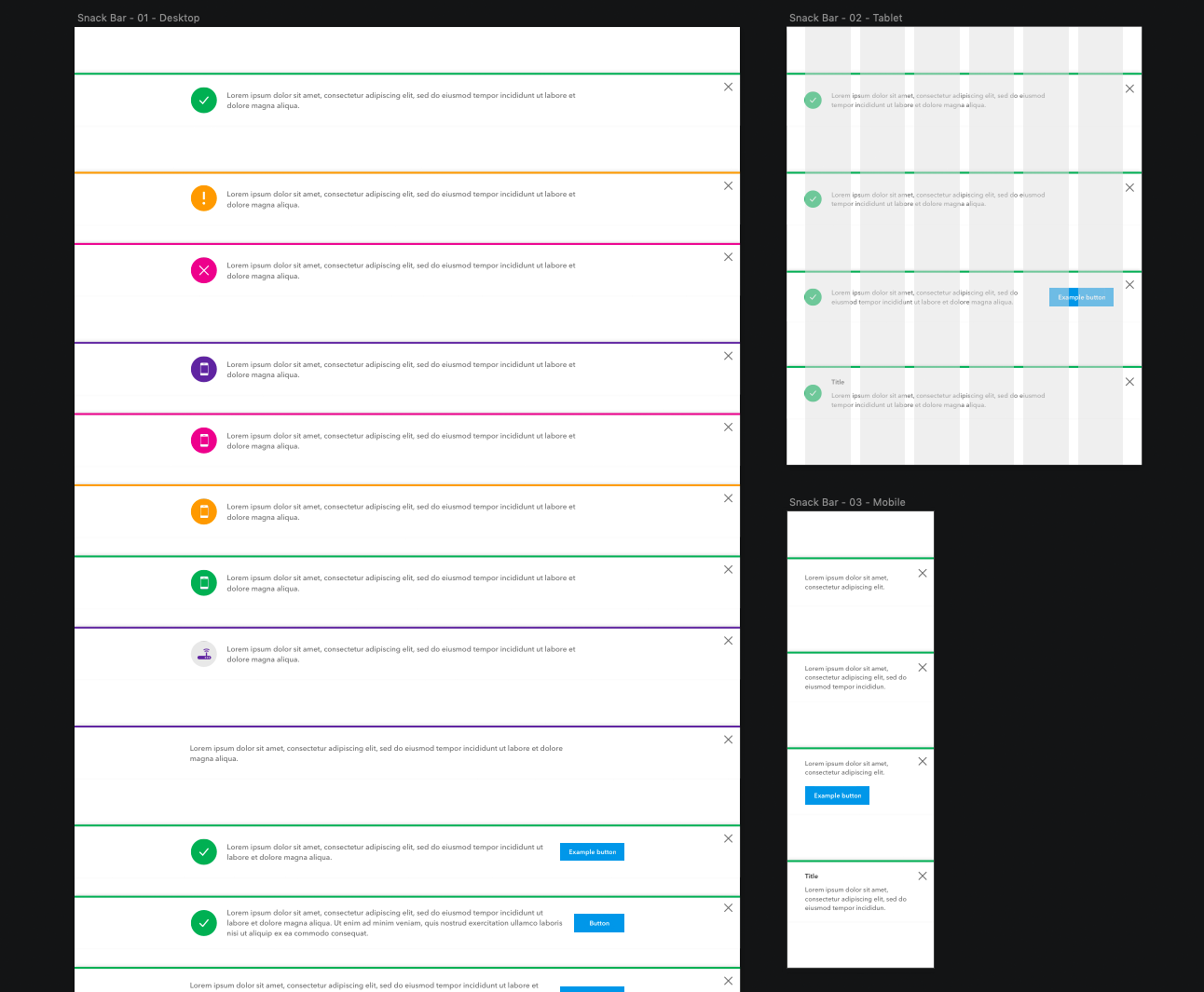Viewport: 1204px width, 992px height.
Task: Click message text in mobile snack bar with Title
Action: pos(855,899)
